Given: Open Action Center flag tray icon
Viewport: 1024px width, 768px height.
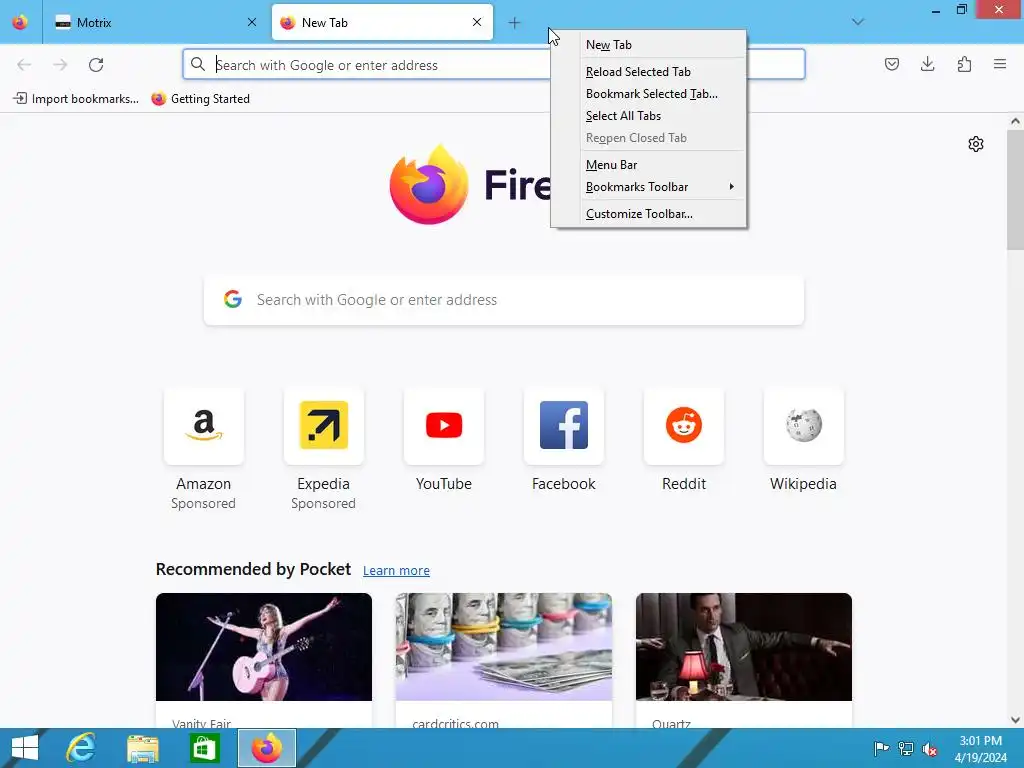Looking at the screenshot, I should (x=881, y=748).
